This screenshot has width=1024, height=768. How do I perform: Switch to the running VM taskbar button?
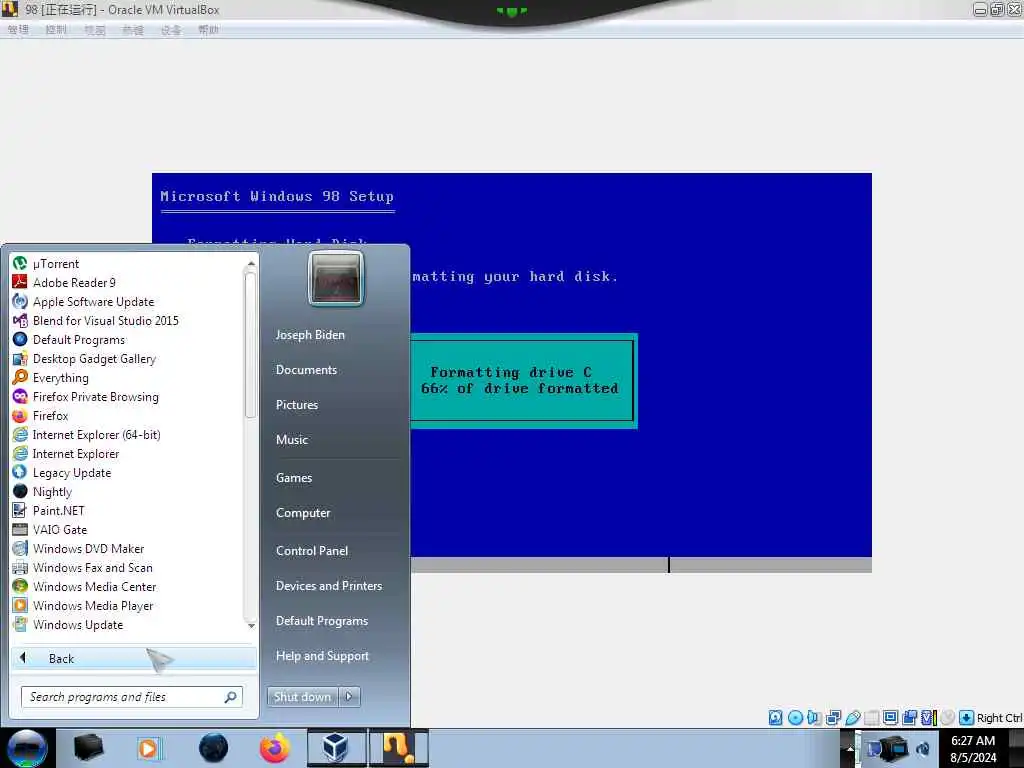pos(398,748)
